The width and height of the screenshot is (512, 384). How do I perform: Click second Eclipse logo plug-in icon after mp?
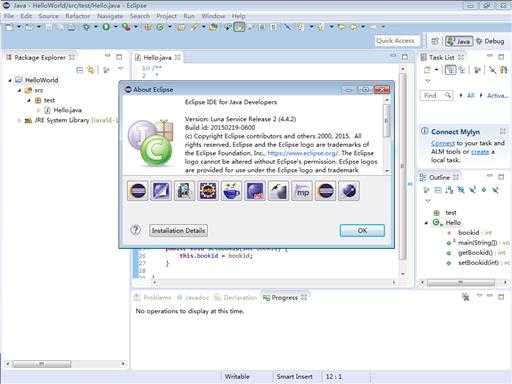(325, 191)
